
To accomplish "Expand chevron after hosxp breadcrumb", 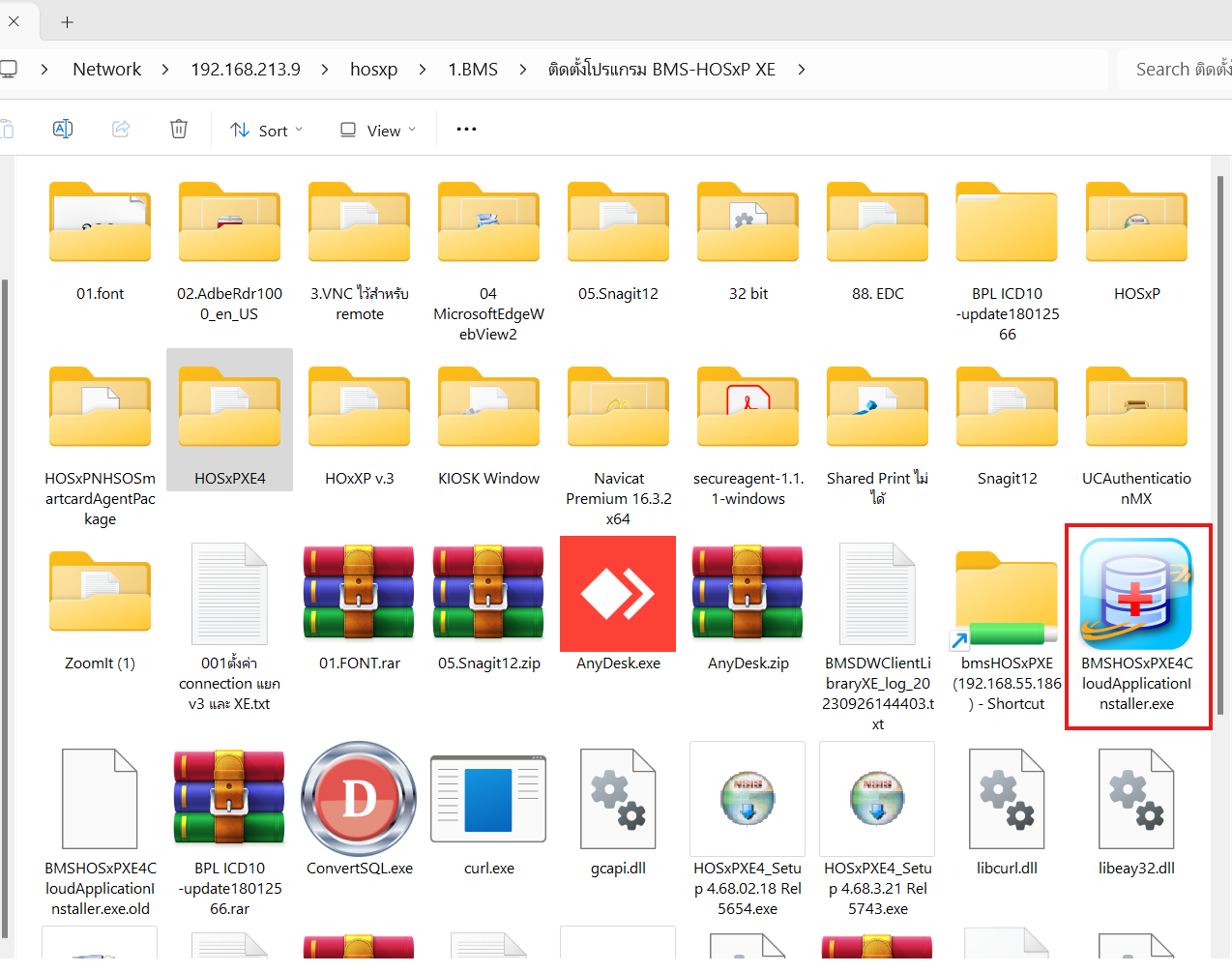I will (x=423, y=70).
